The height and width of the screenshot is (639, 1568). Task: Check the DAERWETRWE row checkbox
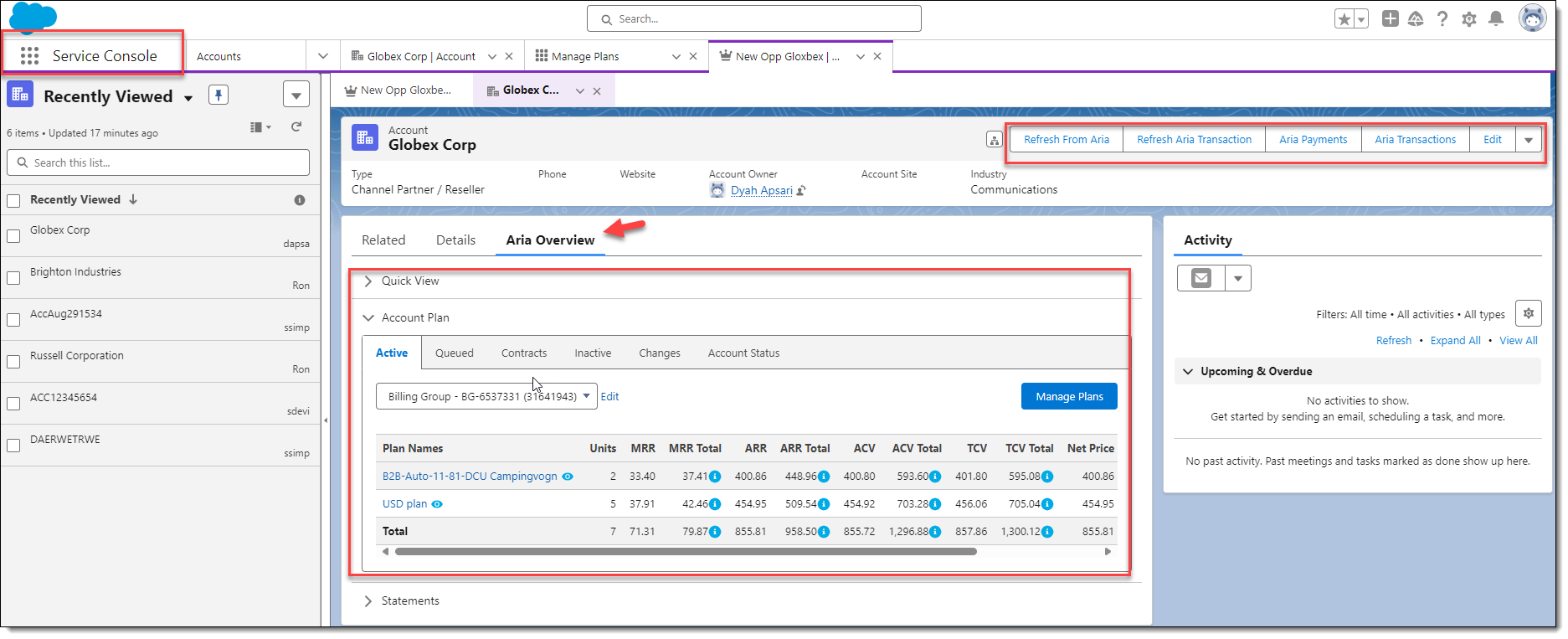tap(13, 446)
